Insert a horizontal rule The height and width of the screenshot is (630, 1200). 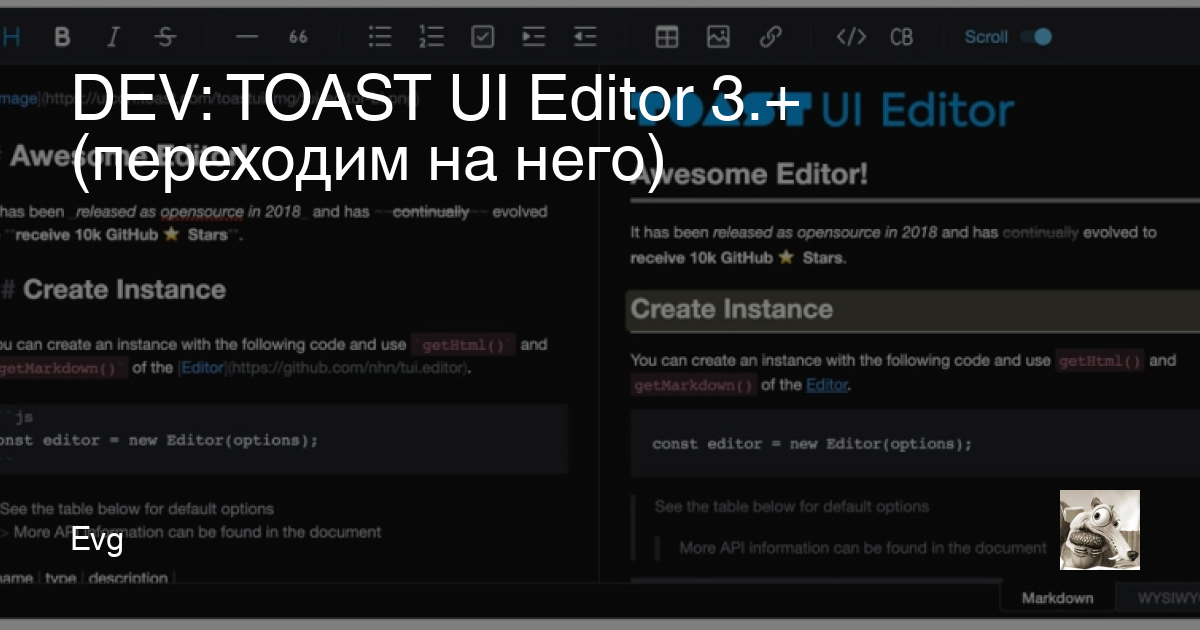coord(246,36)
